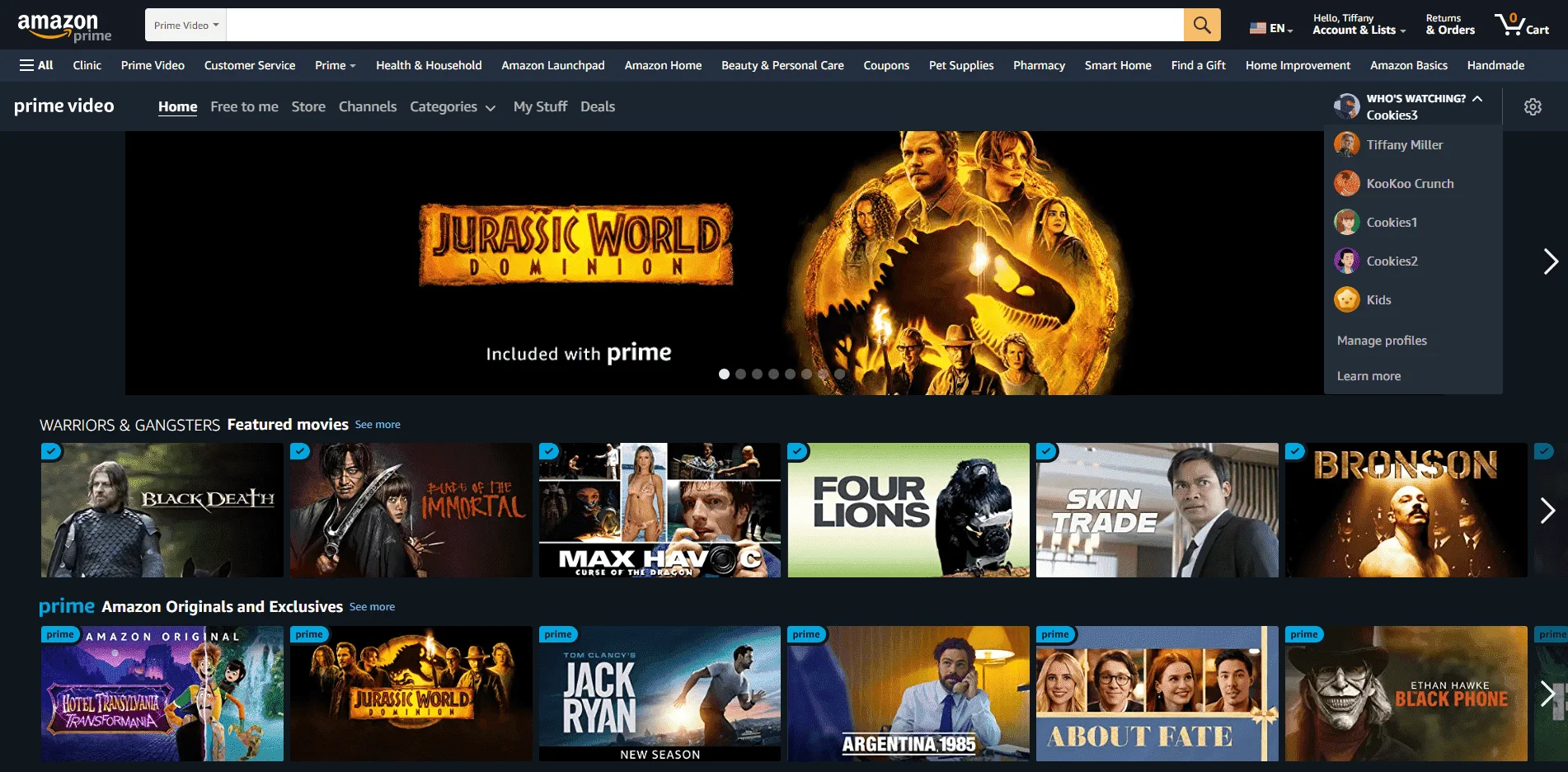Click the US flag language icon
This screenshot has height=772, width=1568.
(1258, 28)
